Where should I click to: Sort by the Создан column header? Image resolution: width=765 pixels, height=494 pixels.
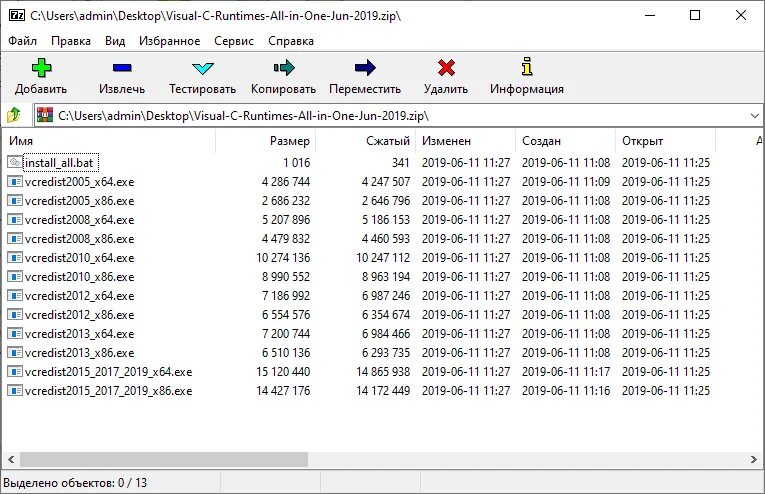click(566, 141)
